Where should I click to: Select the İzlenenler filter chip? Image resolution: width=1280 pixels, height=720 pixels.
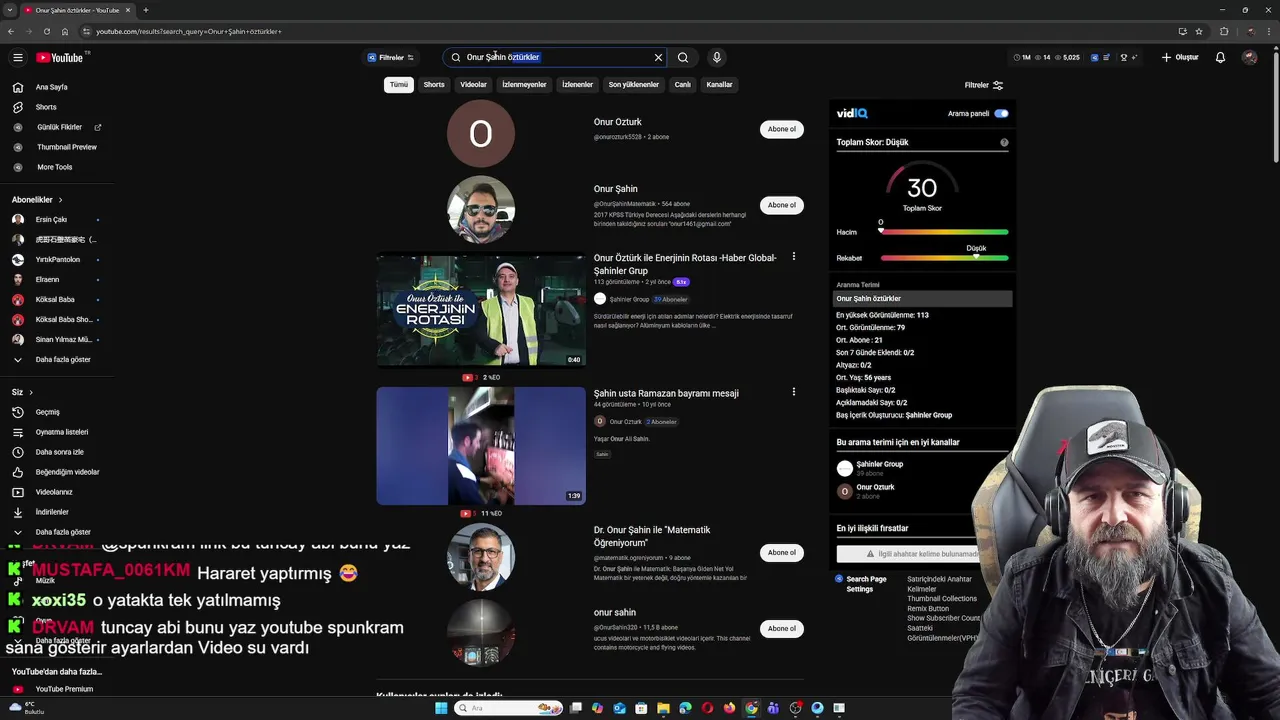click(577, 85)
